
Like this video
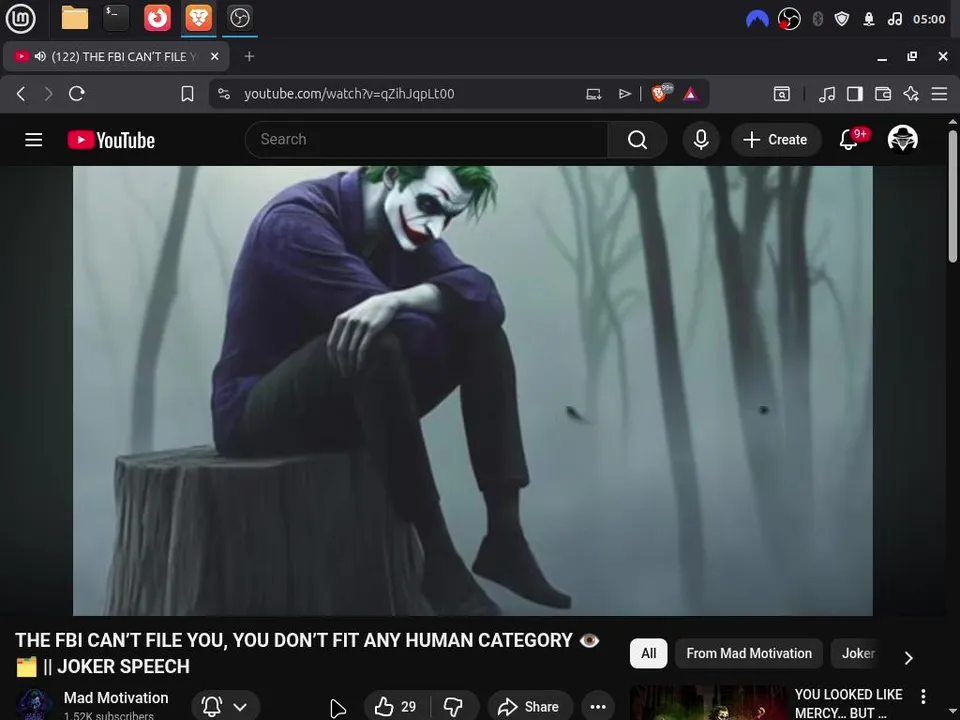tap(396, 707)
